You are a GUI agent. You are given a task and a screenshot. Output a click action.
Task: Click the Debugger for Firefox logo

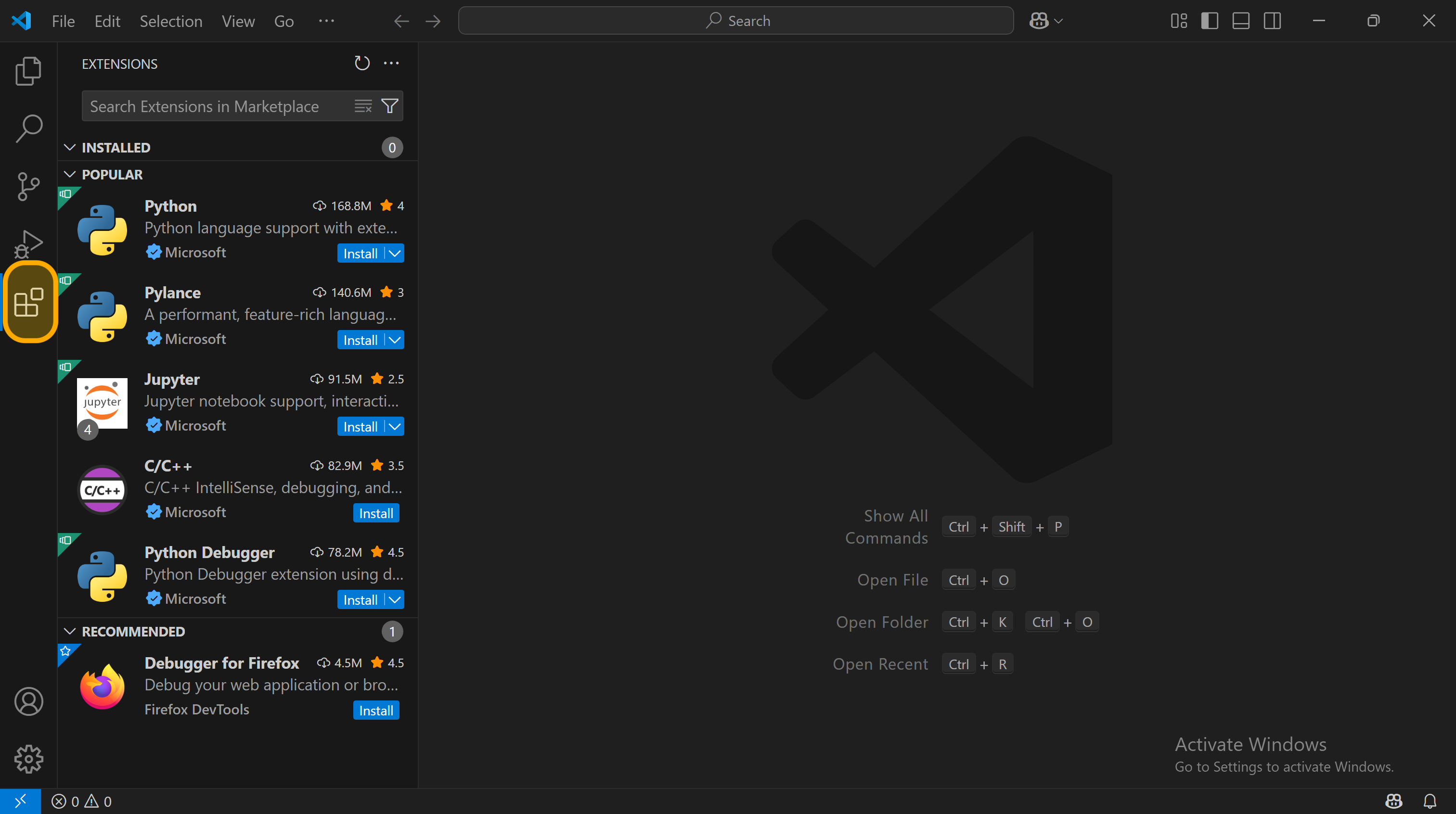tap(103, 687)
